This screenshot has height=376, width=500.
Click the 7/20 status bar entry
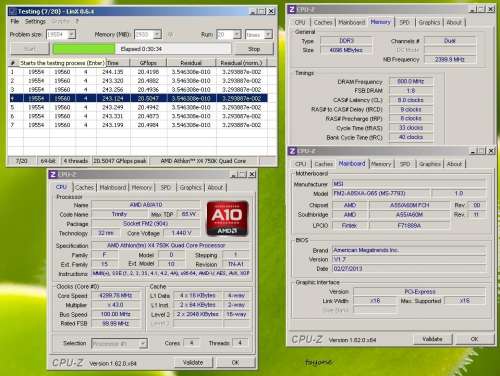tap(21, 161)
